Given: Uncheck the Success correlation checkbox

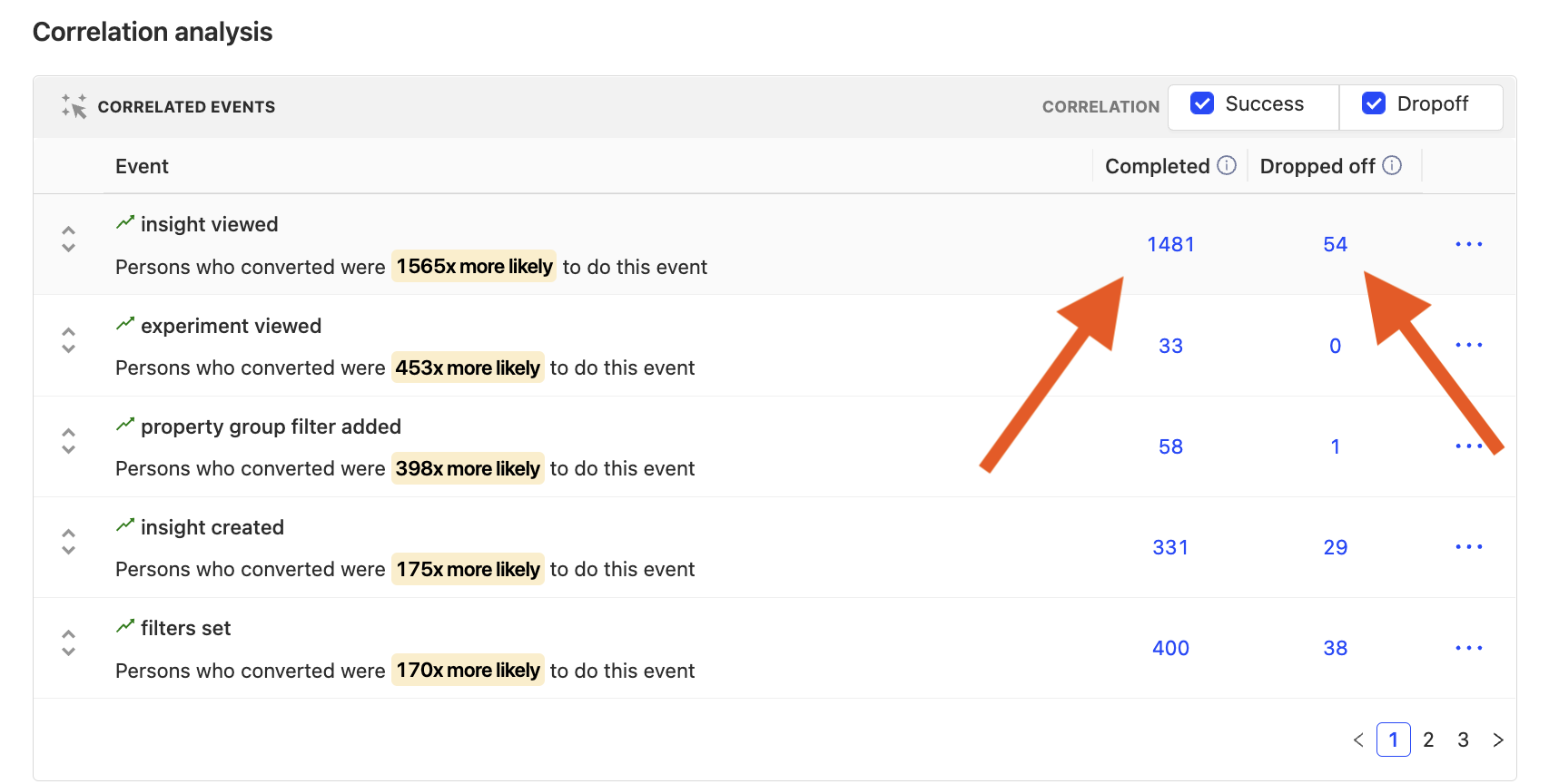Looking at the screenshot, I should pos(1202,103).
